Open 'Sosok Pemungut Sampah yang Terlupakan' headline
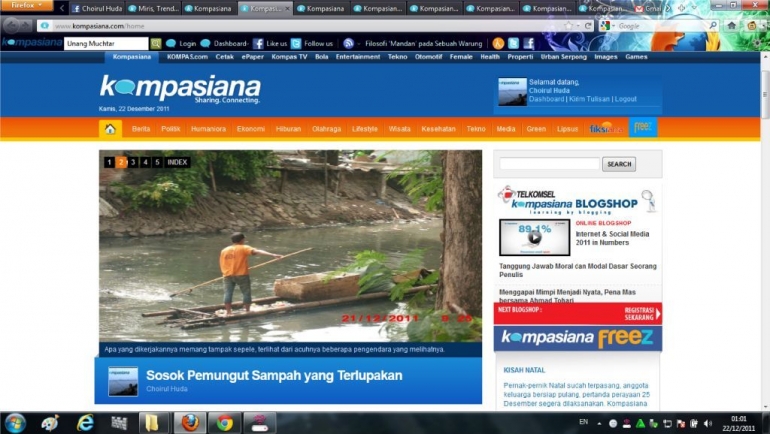The width and height of the screenshot is (770, 434). 274,376
